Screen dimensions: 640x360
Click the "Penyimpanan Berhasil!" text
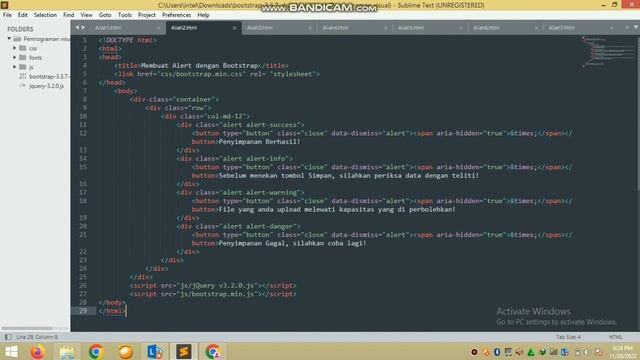point(260,142)
